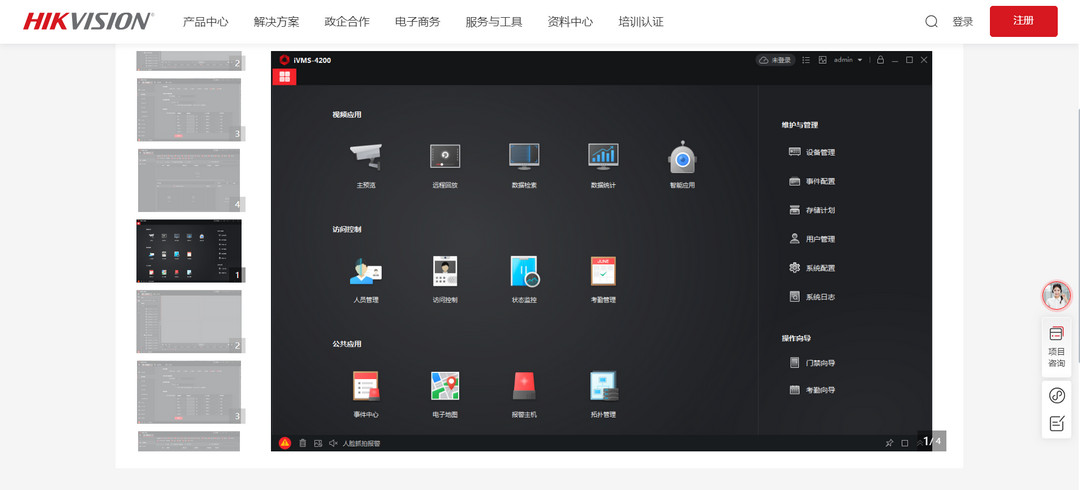Screen dimensions: 1080x490
Task: Click the square window icon beside the pin
Action: (905, 443)
